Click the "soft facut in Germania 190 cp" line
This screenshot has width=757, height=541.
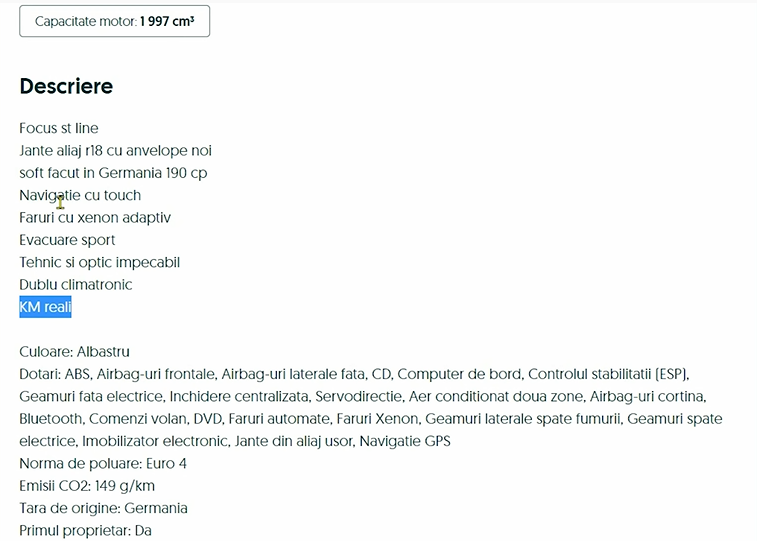[x=113, y=173]
